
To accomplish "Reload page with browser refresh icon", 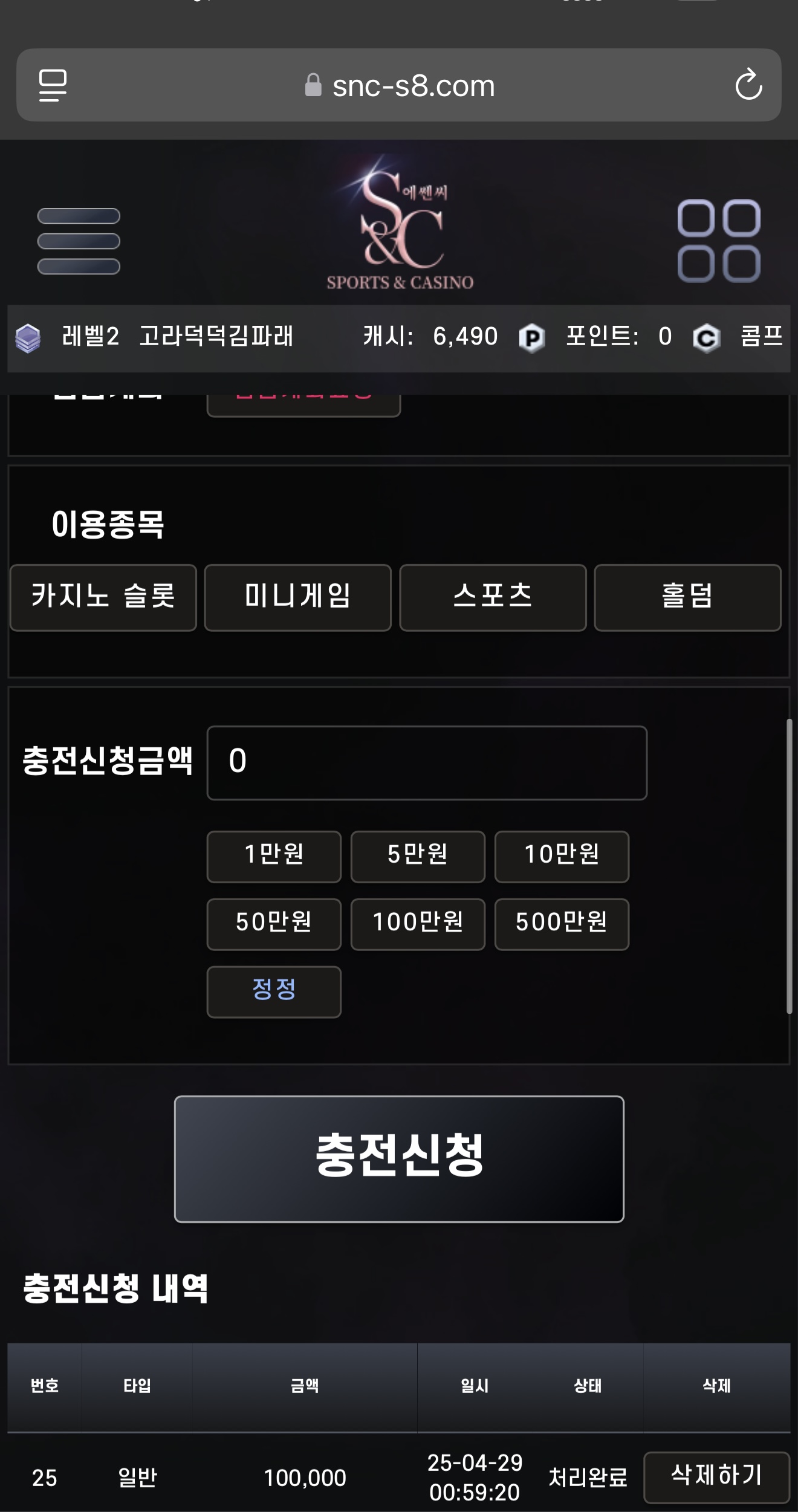I will click(x=748, y=85).
